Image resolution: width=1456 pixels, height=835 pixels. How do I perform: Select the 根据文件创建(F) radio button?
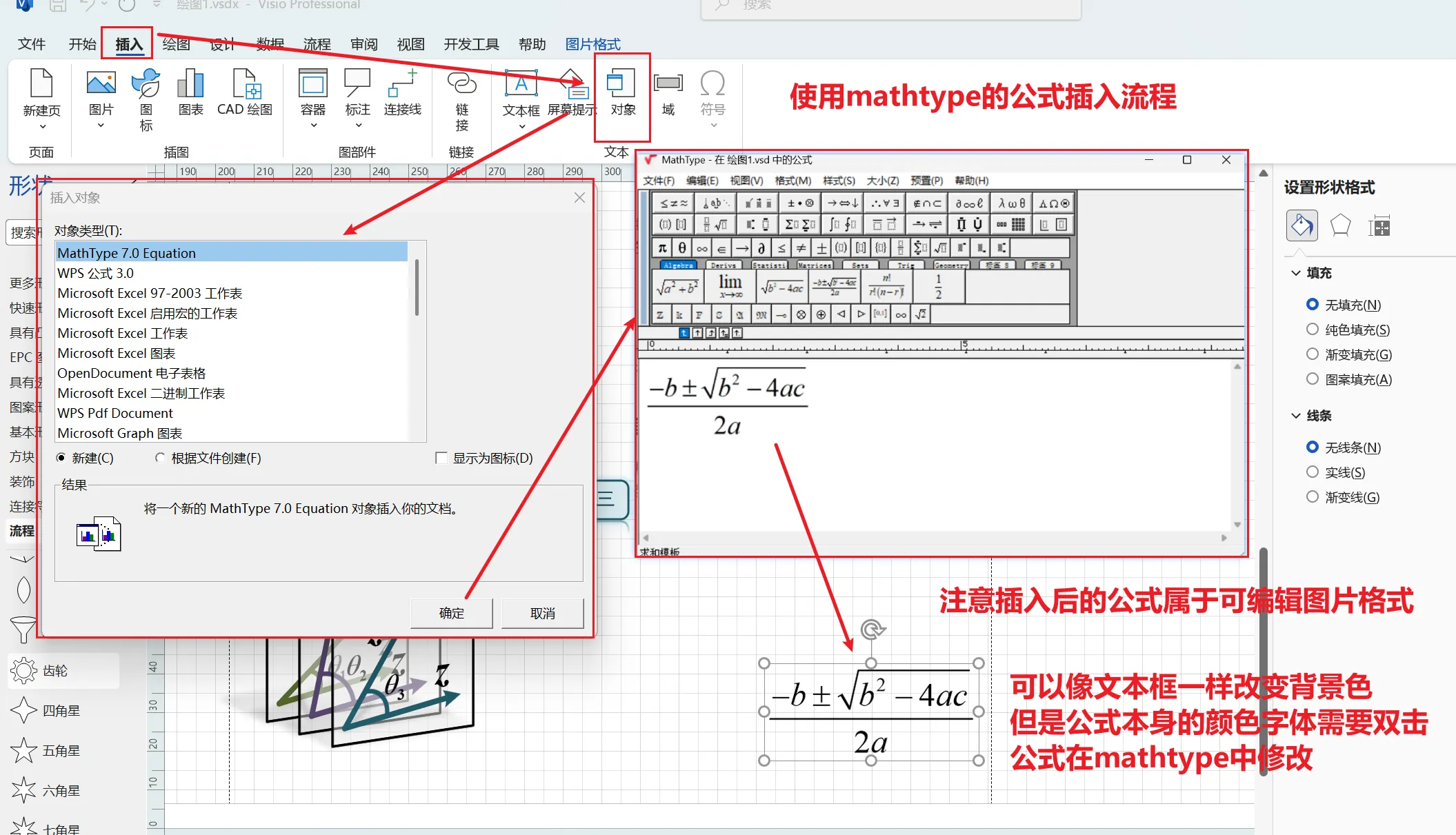160,458
